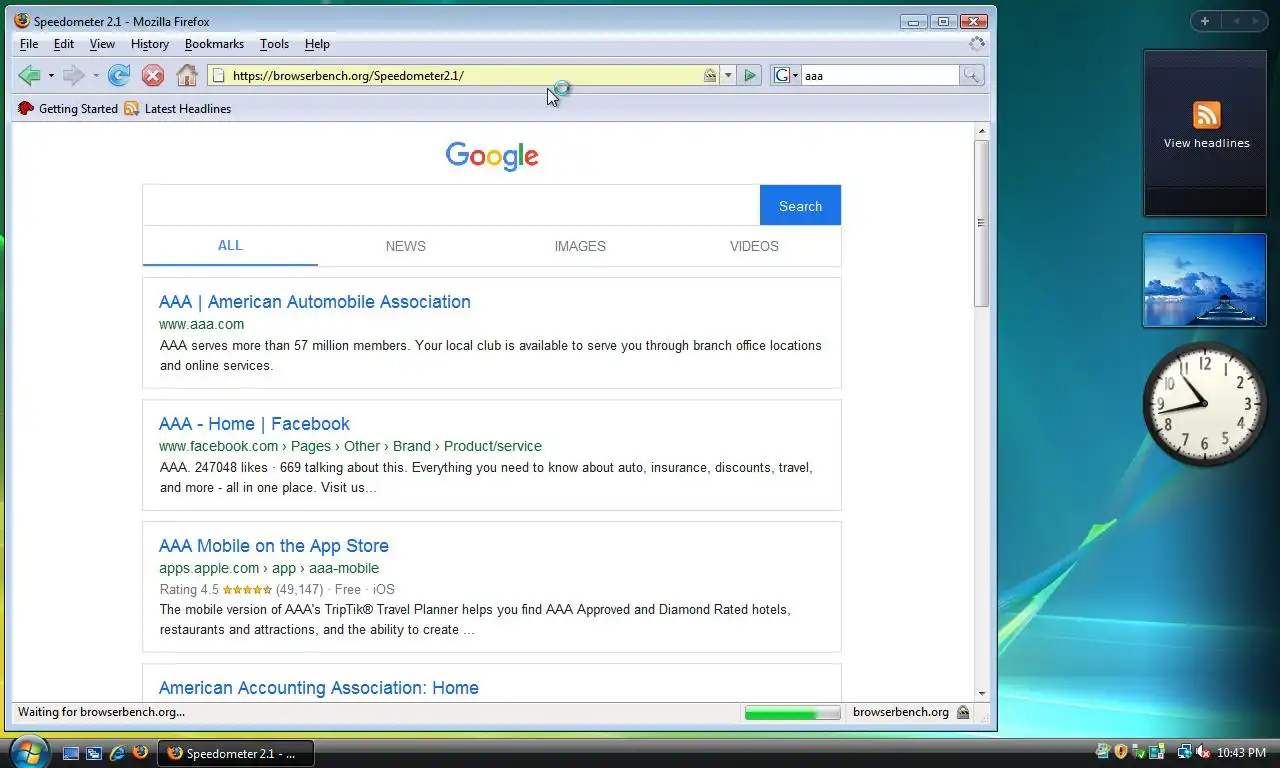Click the blue Search button
This screenshot has width=1280, height=768.
(800, 205)
